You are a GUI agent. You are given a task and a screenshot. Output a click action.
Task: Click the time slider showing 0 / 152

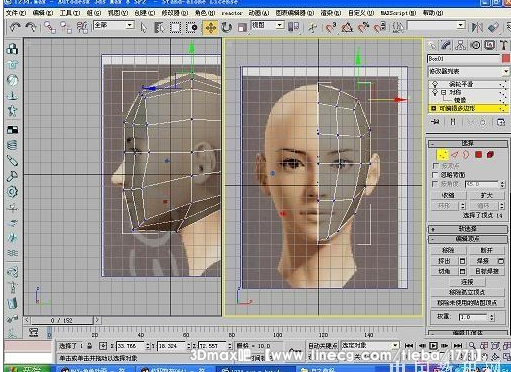click(x=61, y=320)
